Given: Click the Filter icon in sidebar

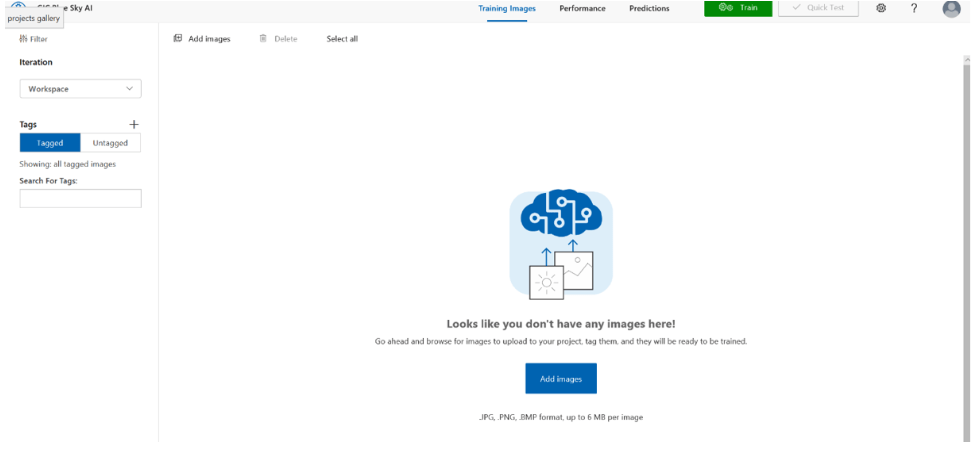Looking at the screenshot, I should point(23,39).
